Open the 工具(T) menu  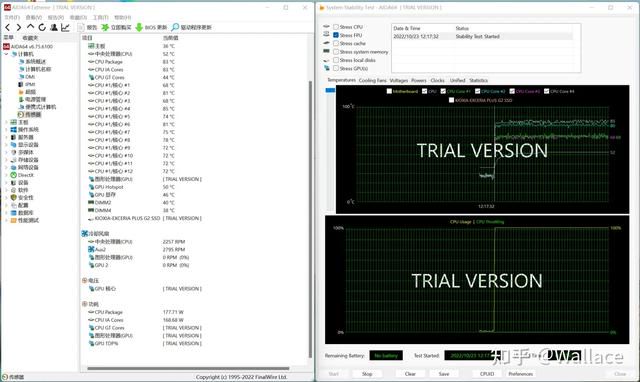[x=100, y=18]
